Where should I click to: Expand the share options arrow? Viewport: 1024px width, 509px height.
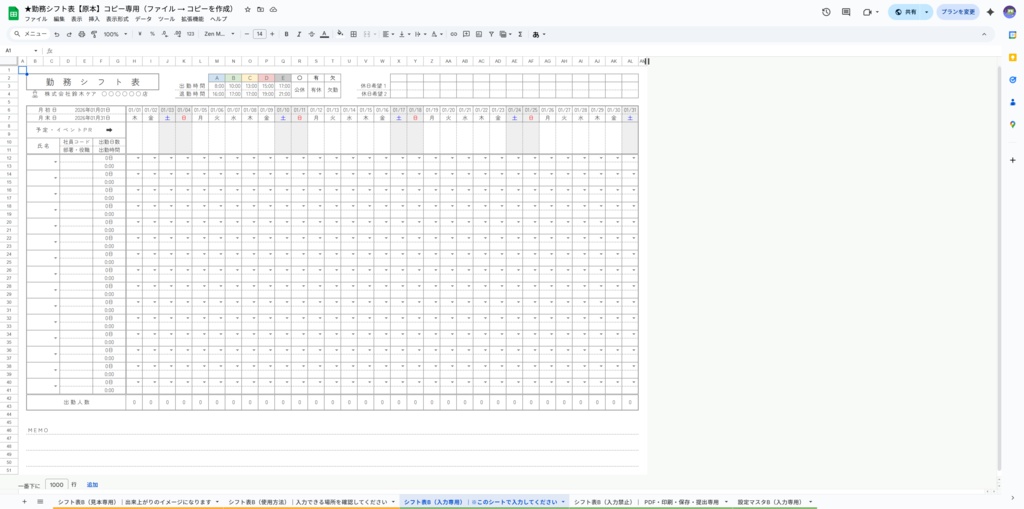pyautogui.click(x=927, y=12)
